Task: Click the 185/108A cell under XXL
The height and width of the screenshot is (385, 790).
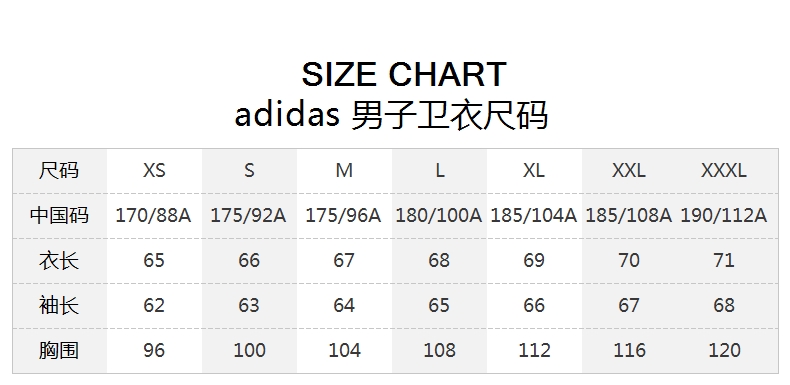Action: [x=629, y=216]
